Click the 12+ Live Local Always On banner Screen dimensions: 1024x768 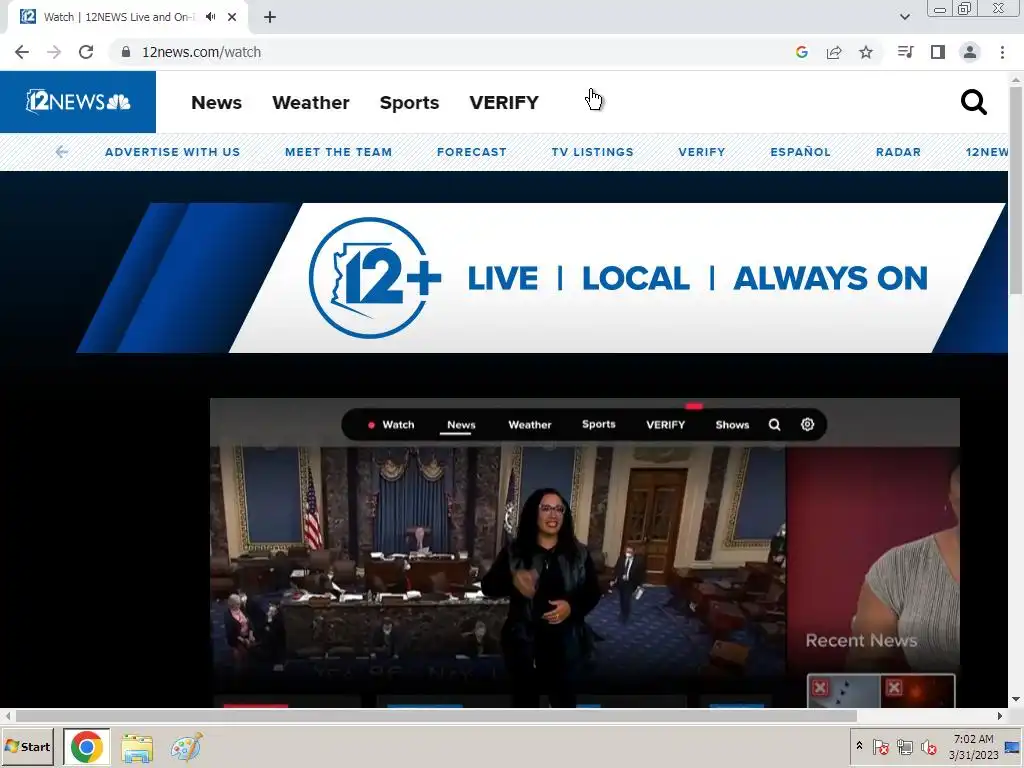coord(541,278)
